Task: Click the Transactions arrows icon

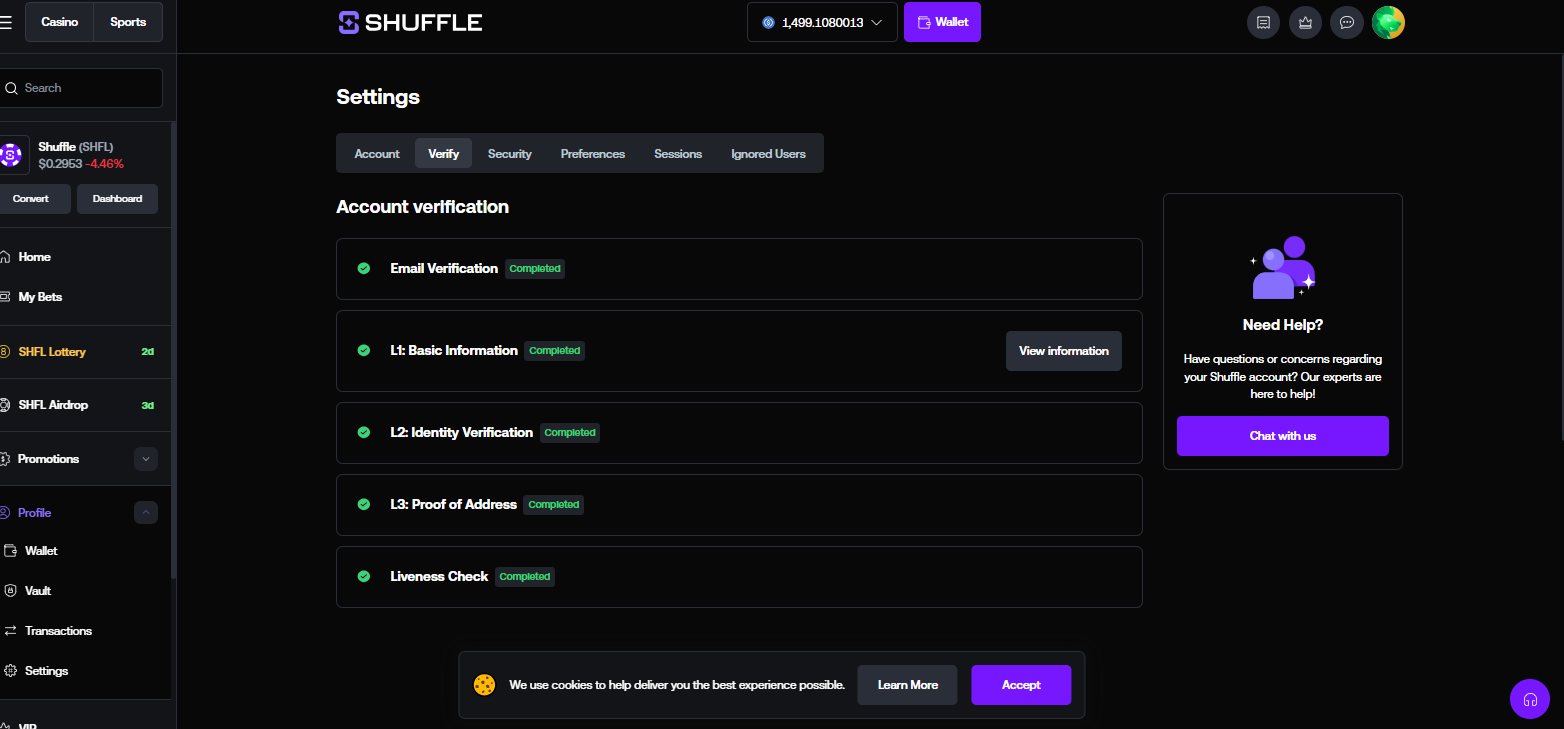Action: point(11,631)
